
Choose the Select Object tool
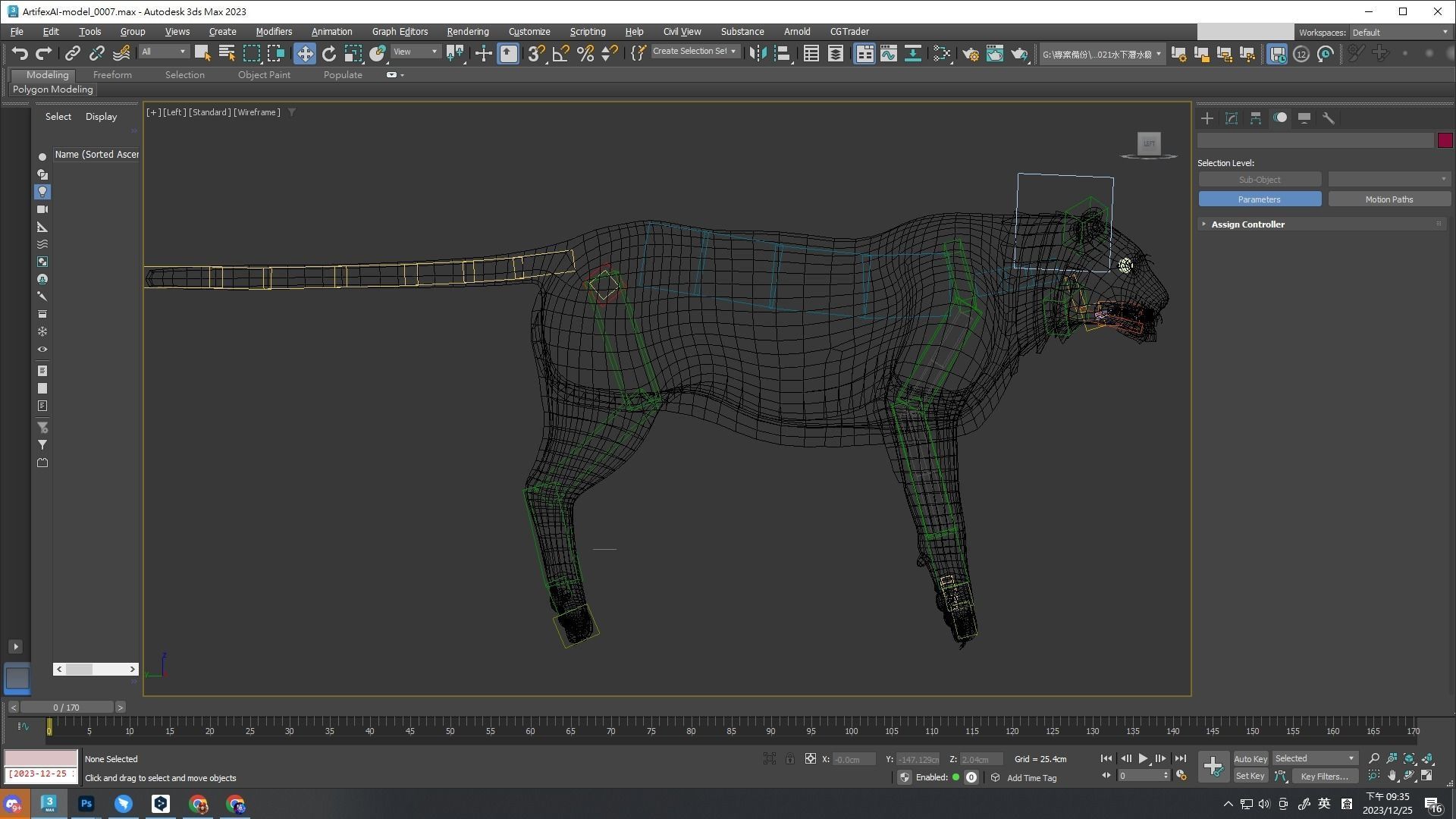202,53
